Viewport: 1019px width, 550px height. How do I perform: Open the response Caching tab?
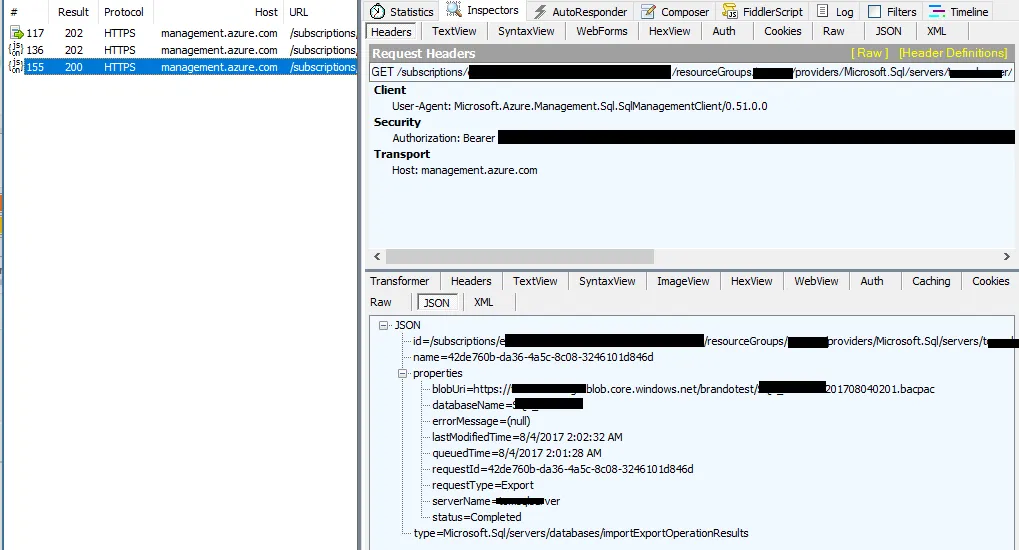tap(931, 281)
